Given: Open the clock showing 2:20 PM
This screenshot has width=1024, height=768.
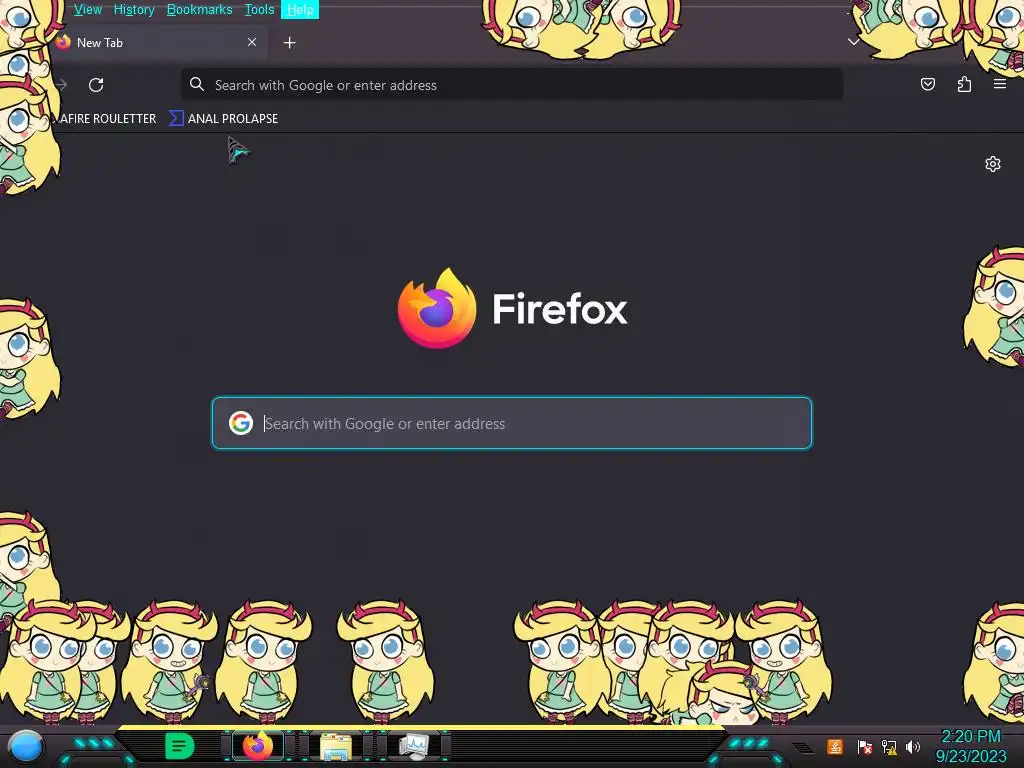Looking at the screenshot, I should tap(971, 746).
